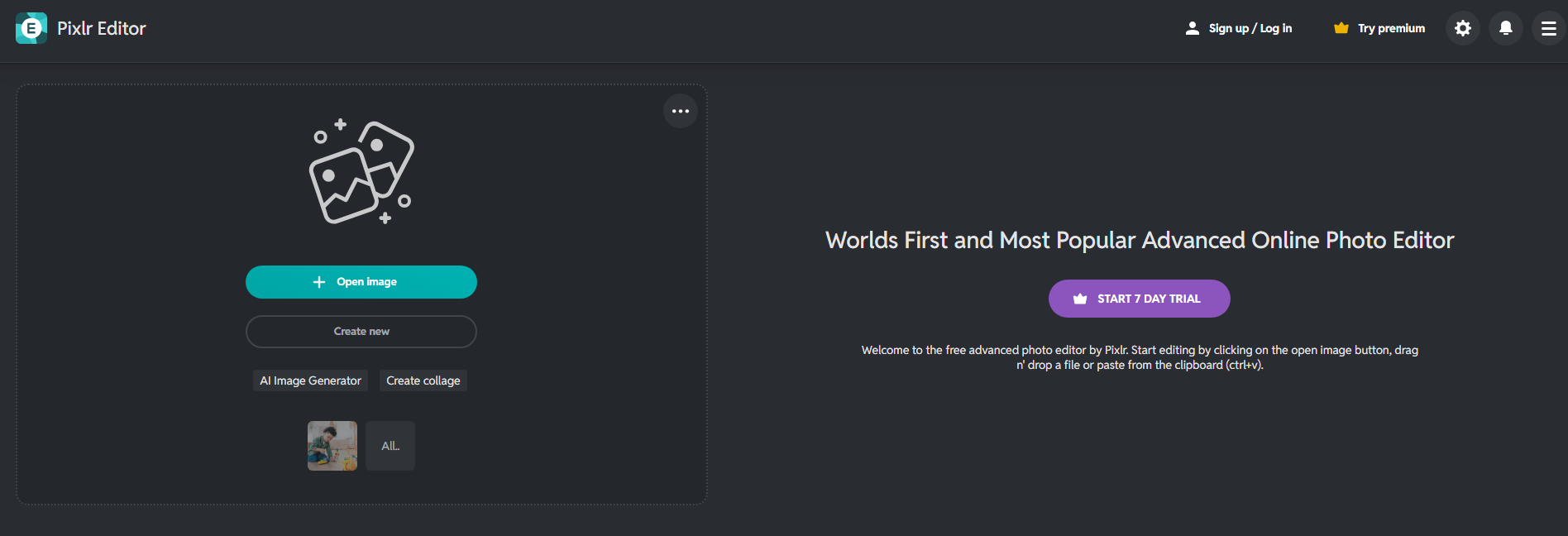Start the 7 day trial

1140,299
